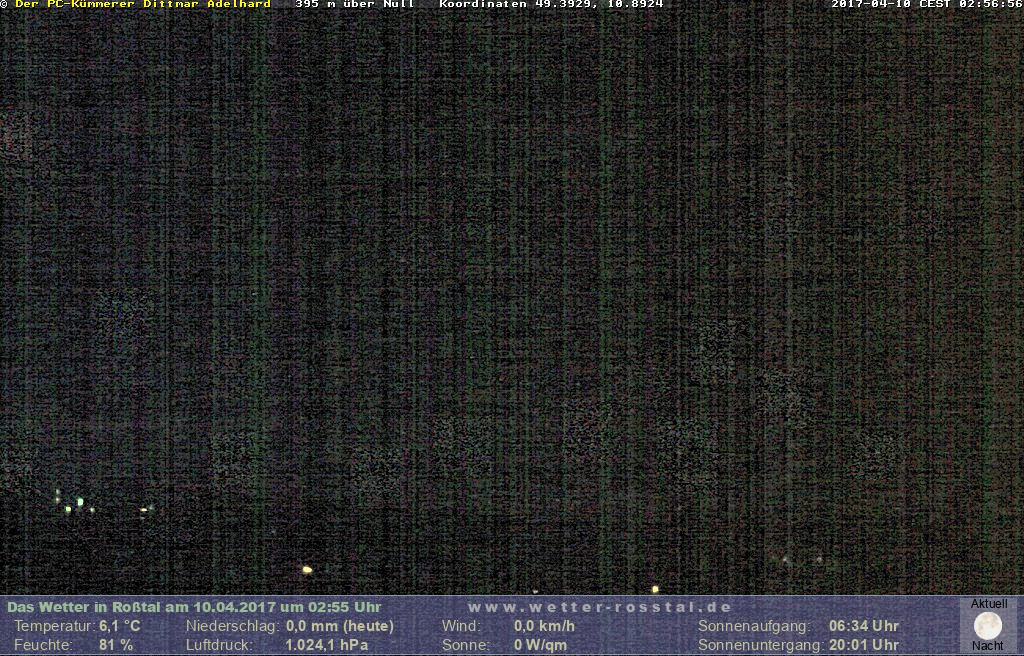
Task: Click the 'Der PC-Kümmerer Dittmar Adelhard' credit
Action: pyautogui.click(x=143, y=4)
